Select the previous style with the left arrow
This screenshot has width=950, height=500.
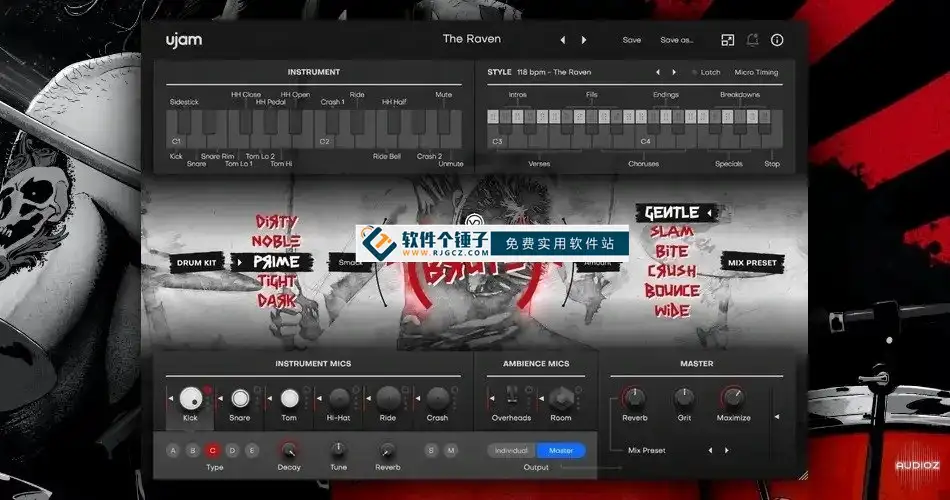pos(658,72)
